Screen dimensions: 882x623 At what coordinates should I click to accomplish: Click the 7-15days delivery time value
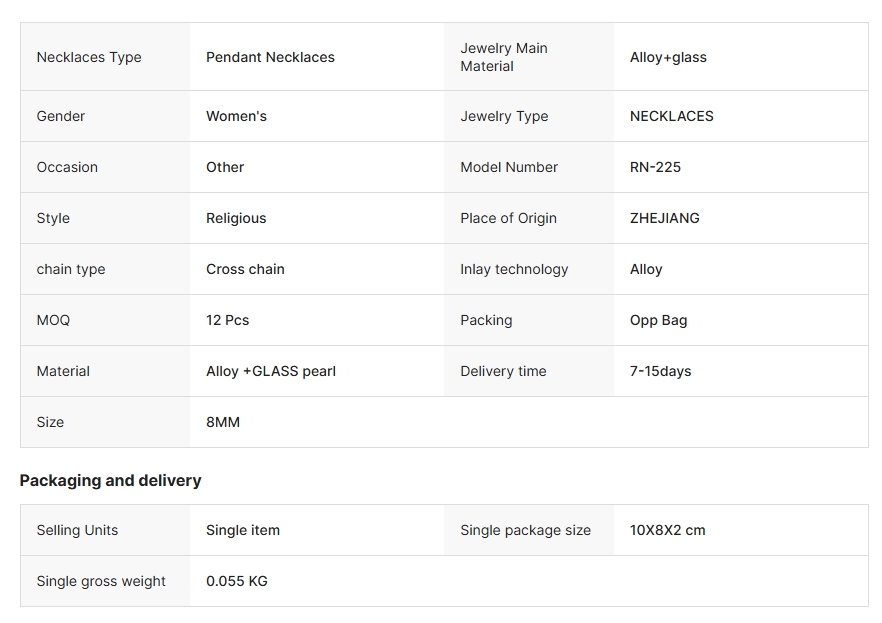point(660,372)
